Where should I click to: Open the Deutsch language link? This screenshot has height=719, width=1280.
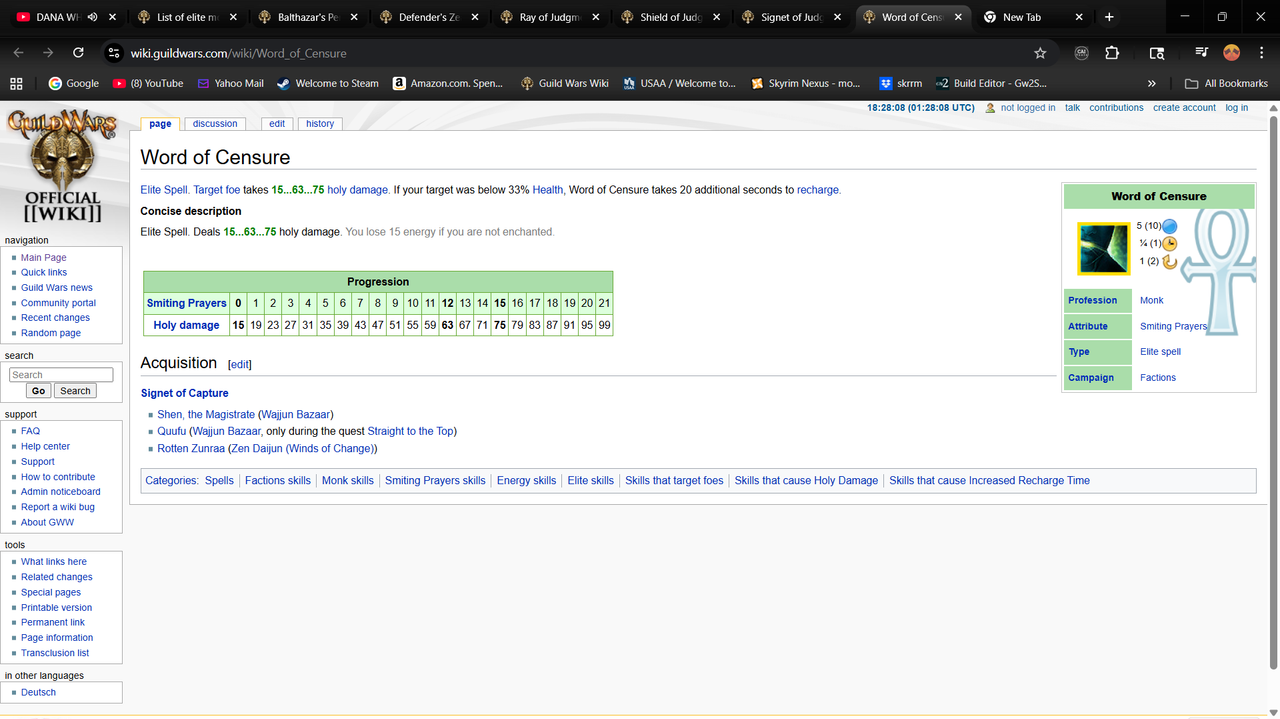38,692
